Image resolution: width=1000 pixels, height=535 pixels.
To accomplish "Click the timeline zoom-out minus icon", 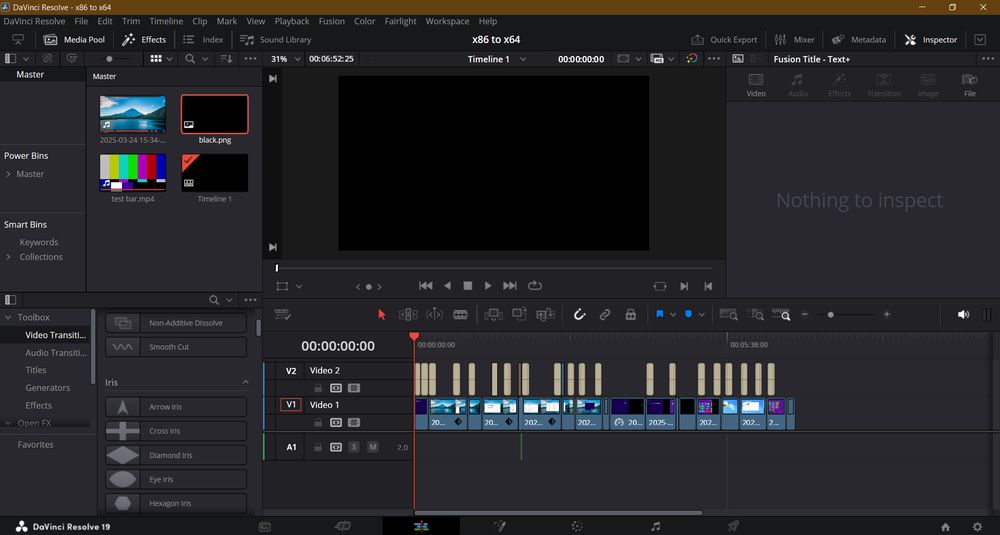I will pos(805,314).
